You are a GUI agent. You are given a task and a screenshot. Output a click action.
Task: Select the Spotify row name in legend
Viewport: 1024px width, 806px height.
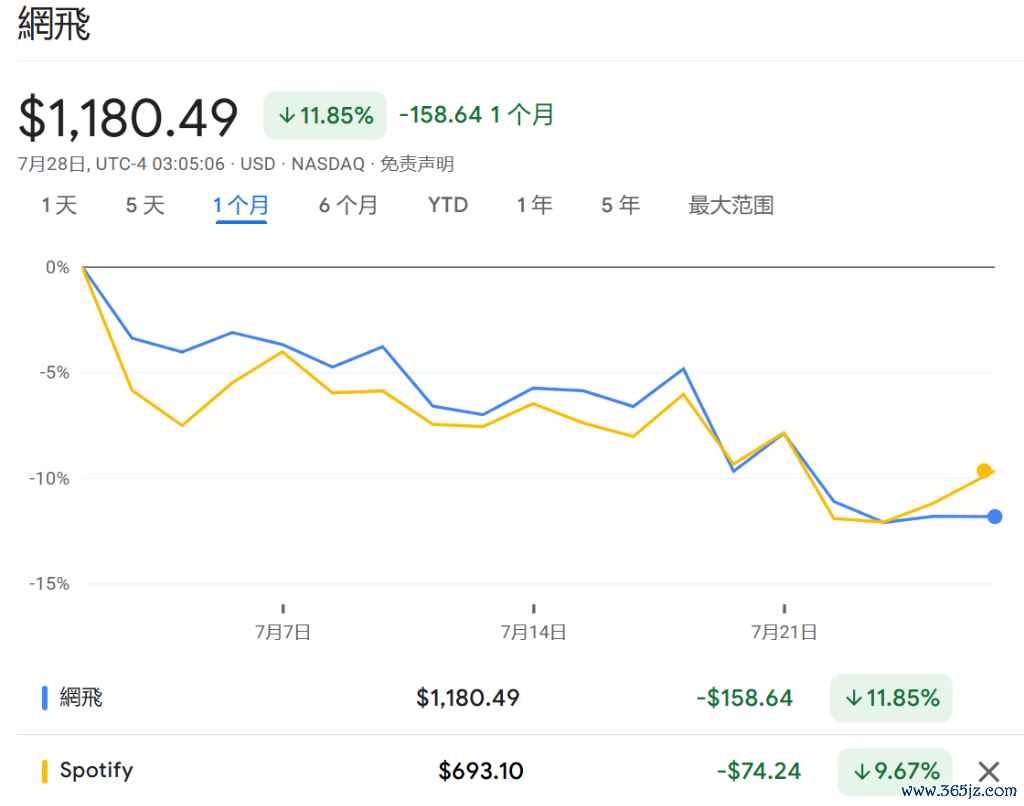[x=96, y=771]
